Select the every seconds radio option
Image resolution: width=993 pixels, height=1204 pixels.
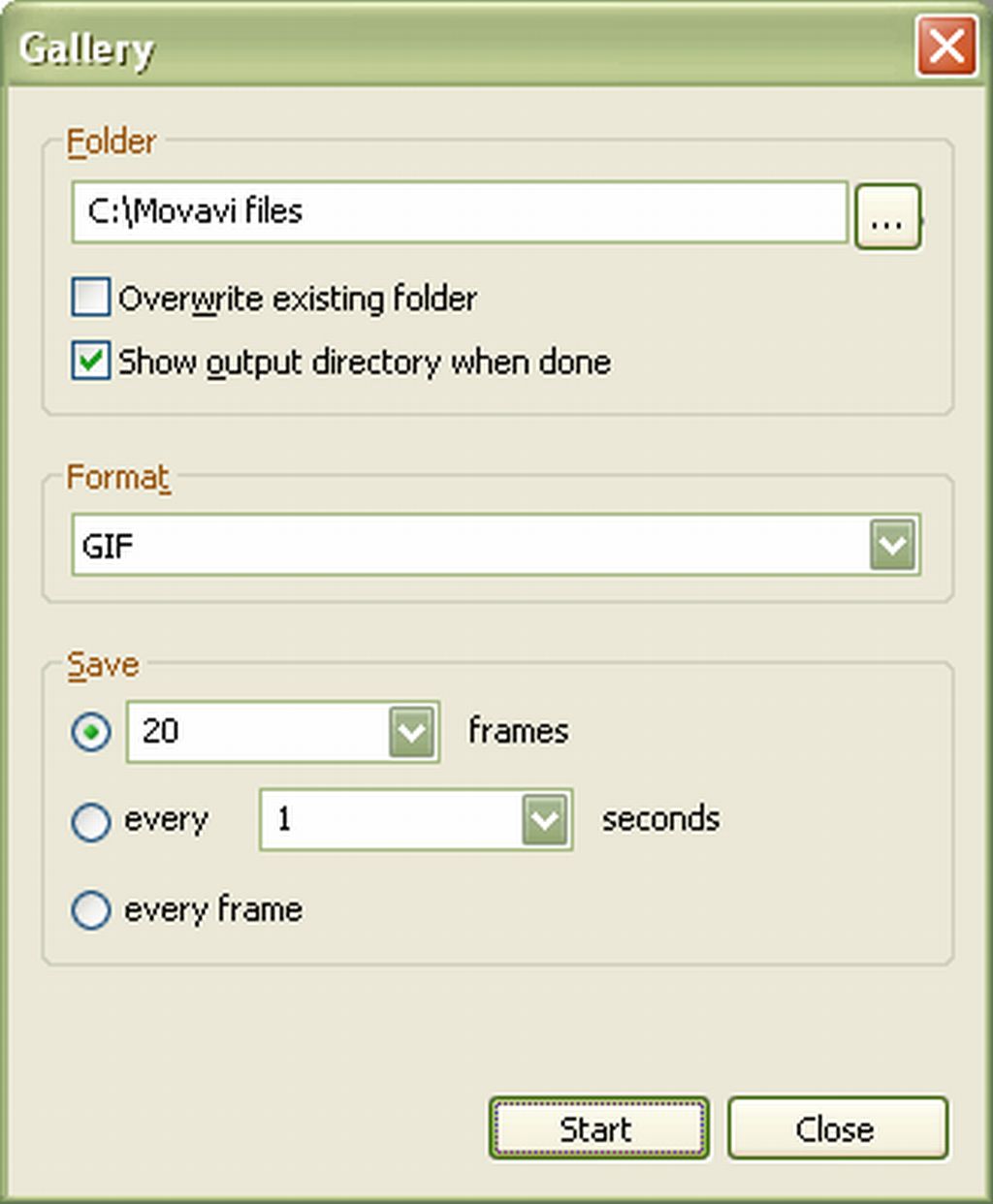(x=90, y=822)
